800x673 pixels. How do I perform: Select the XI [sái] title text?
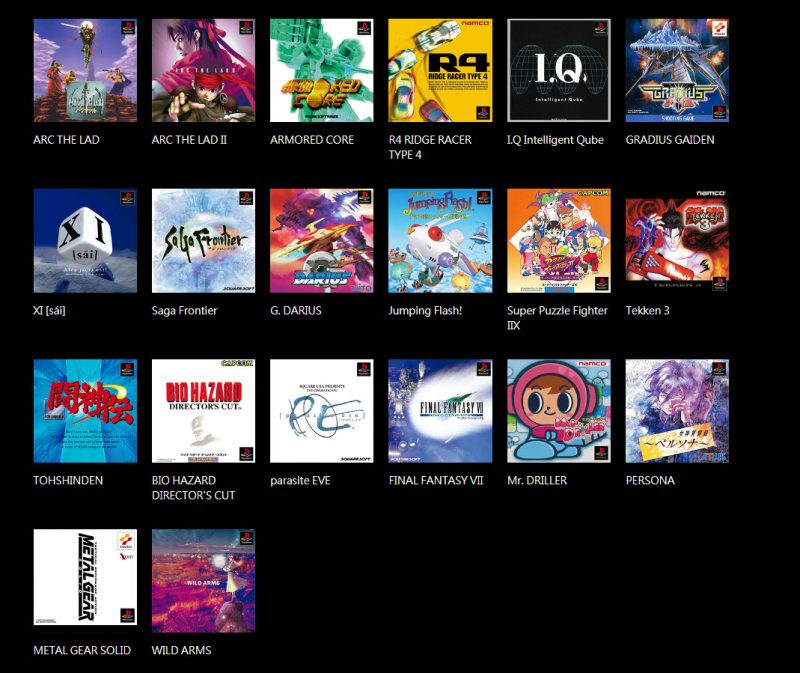click(49, 310)
